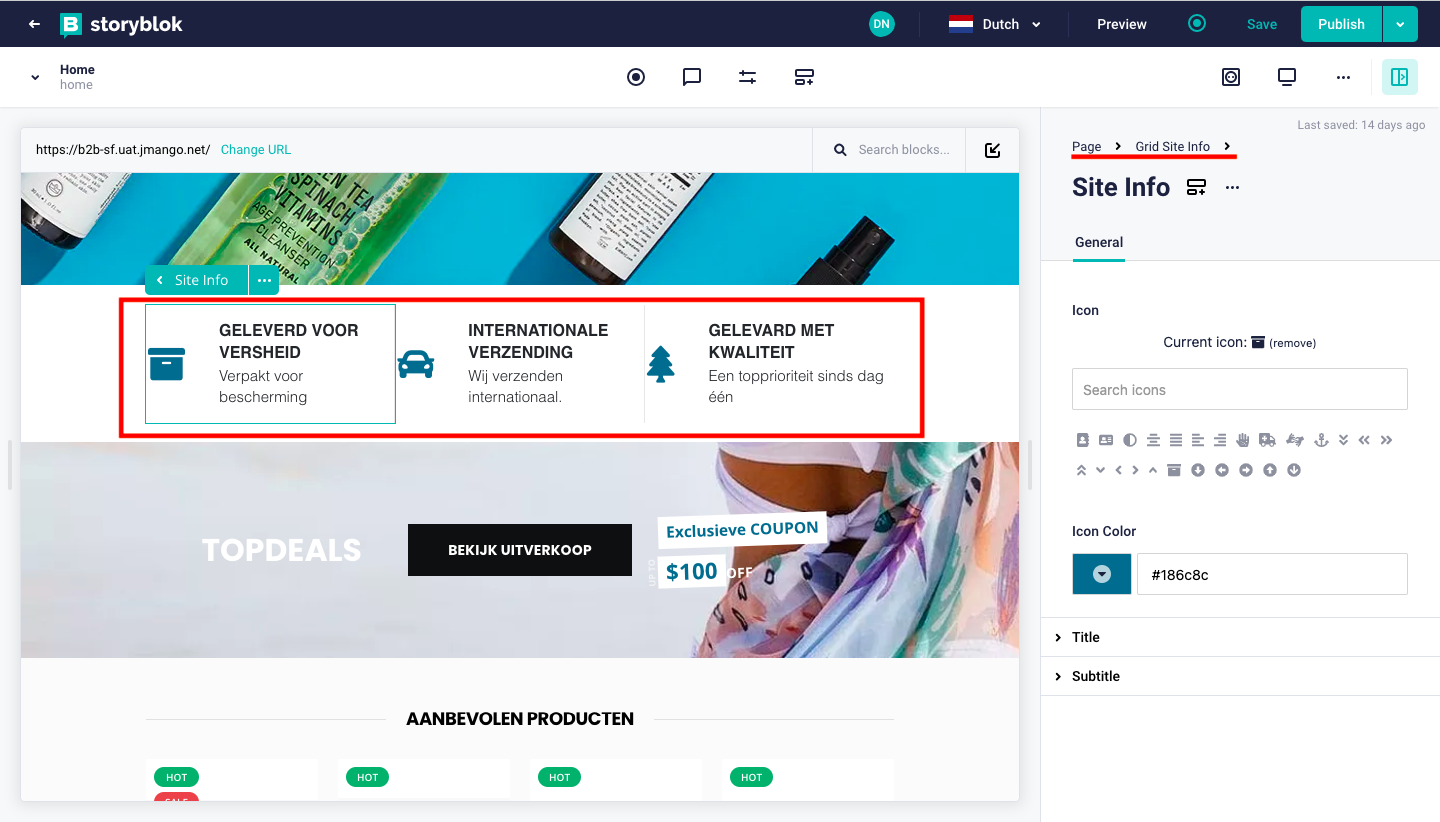Select the archive box icon in grid
The width and height of the screenshot is (1440, 822).
1174,470
